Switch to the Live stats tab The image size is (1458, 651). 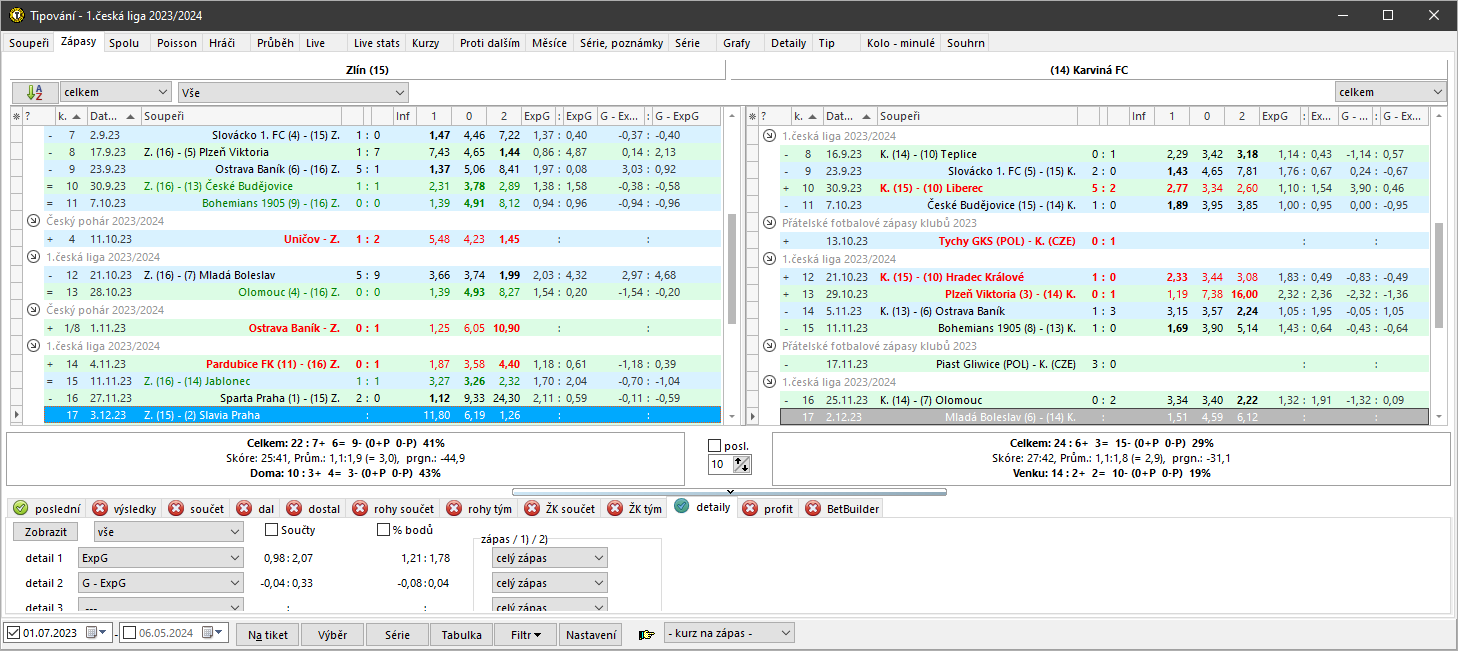(377, 43)
